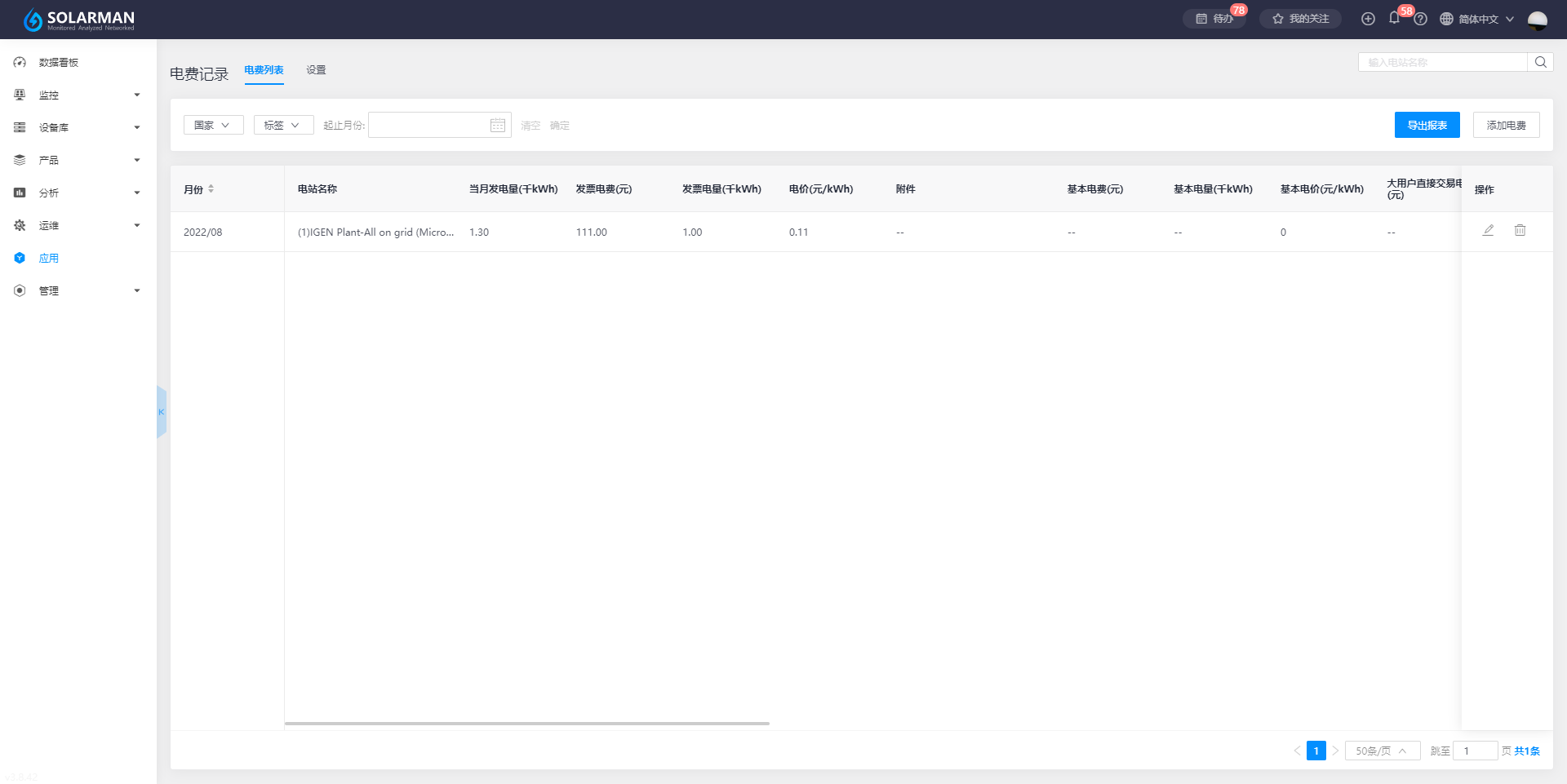Screen dimensions: 1567x784
Task: Click the 导出报表 button
Action: click(1427, 126)
